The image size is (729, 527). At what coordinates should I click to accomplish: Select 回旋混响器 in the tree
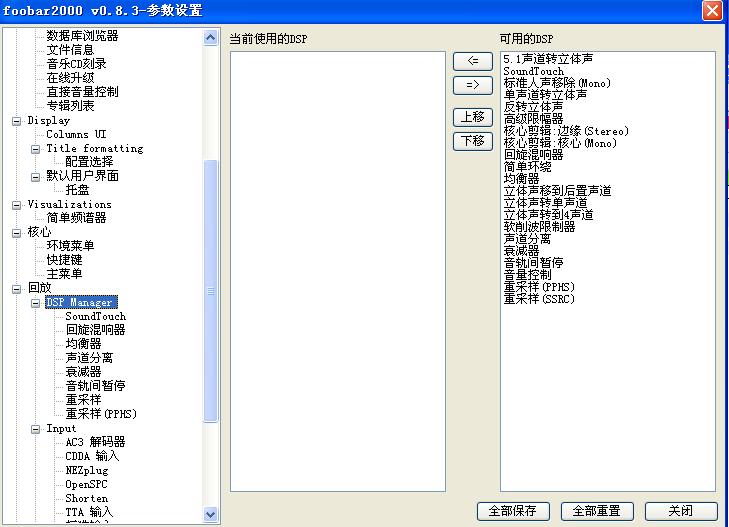(x=95, y=330)
